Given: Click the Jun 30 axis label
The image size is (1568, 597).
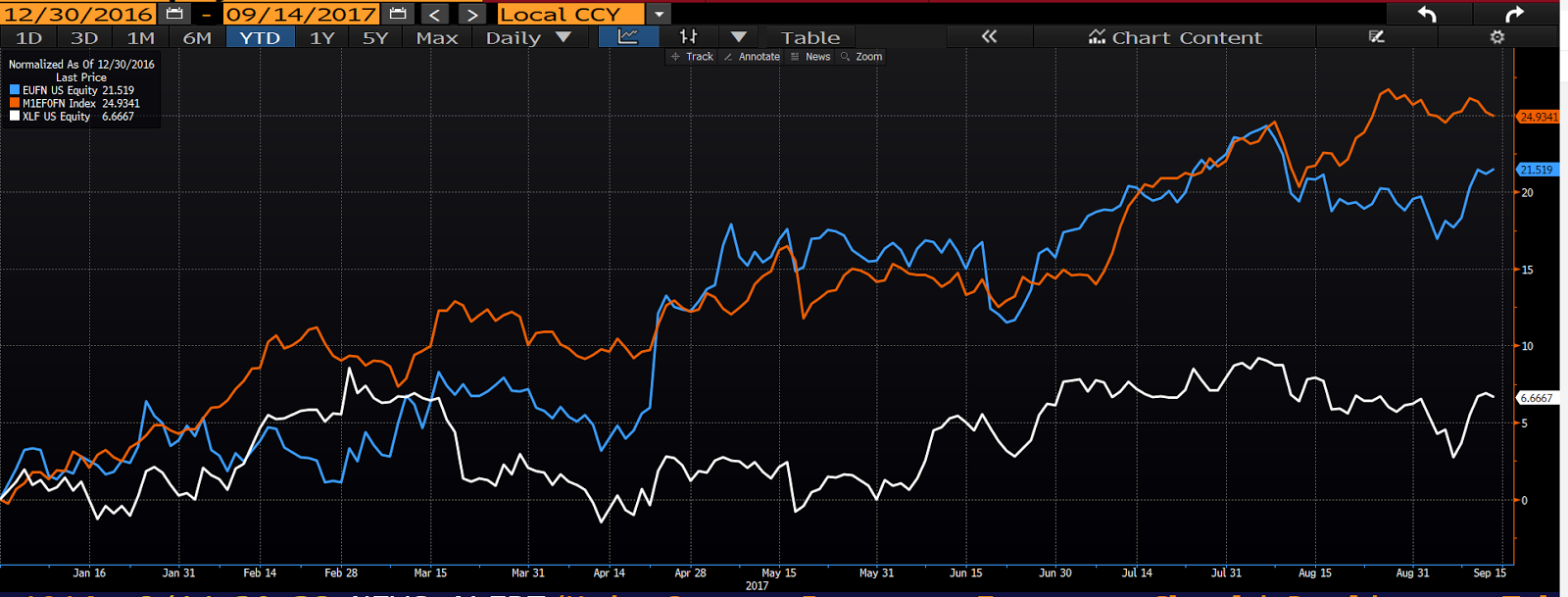Looking at the screenshot, I should tap(1055, 573).
